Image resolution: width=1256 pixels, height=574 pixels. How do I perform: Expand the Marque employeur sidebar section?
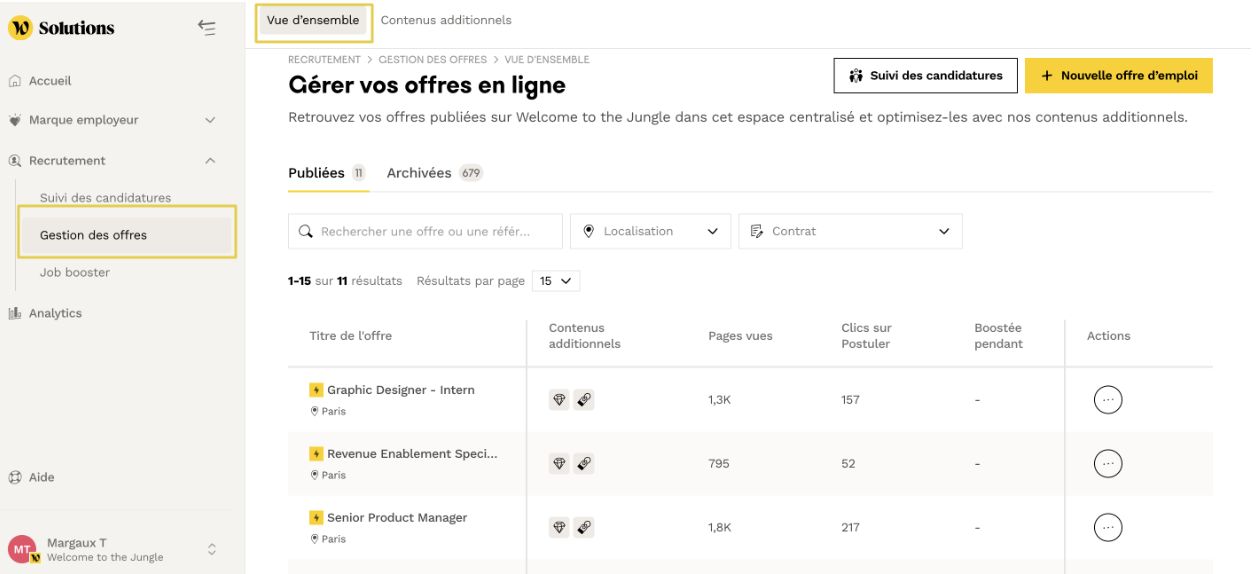point(210,120)
